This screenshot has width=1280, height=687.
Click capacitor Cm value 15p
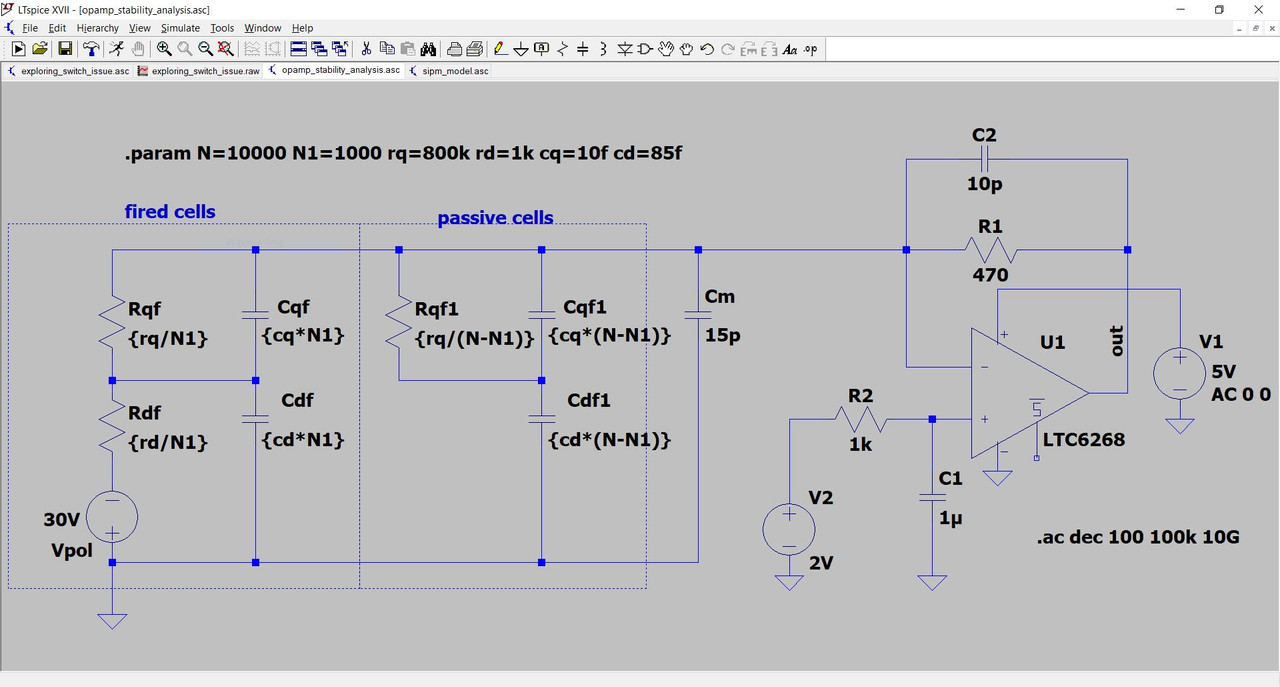[723, 335]
